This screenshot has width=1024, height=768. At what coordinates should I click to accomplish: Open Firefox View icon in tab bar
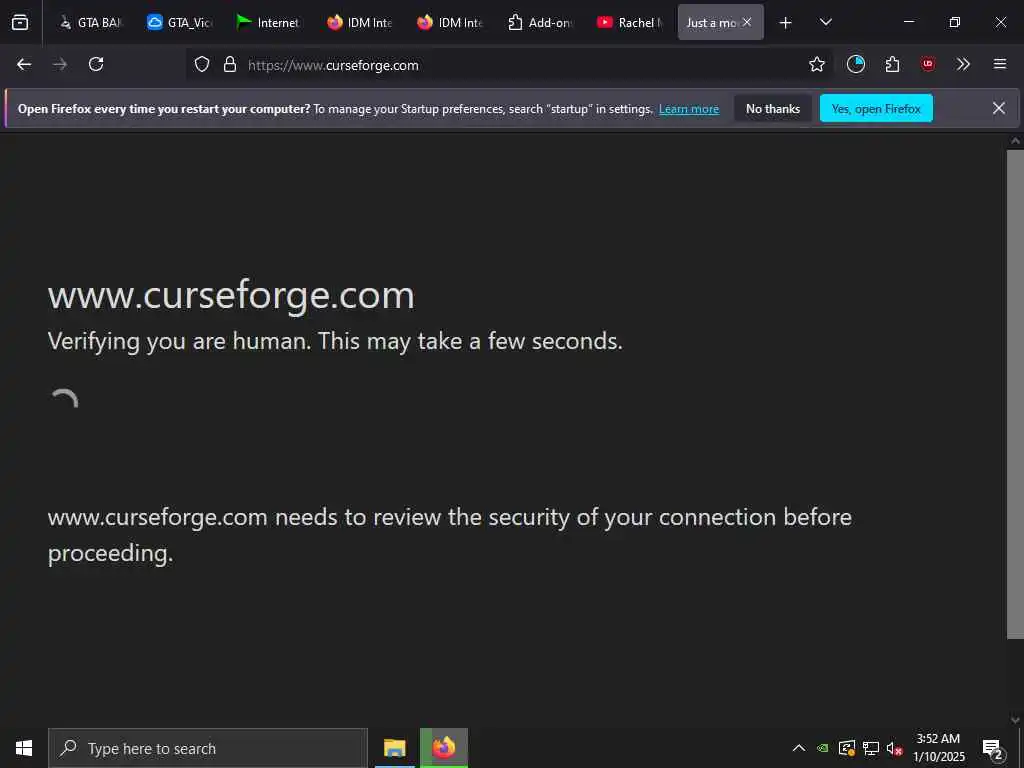(20, 22)
